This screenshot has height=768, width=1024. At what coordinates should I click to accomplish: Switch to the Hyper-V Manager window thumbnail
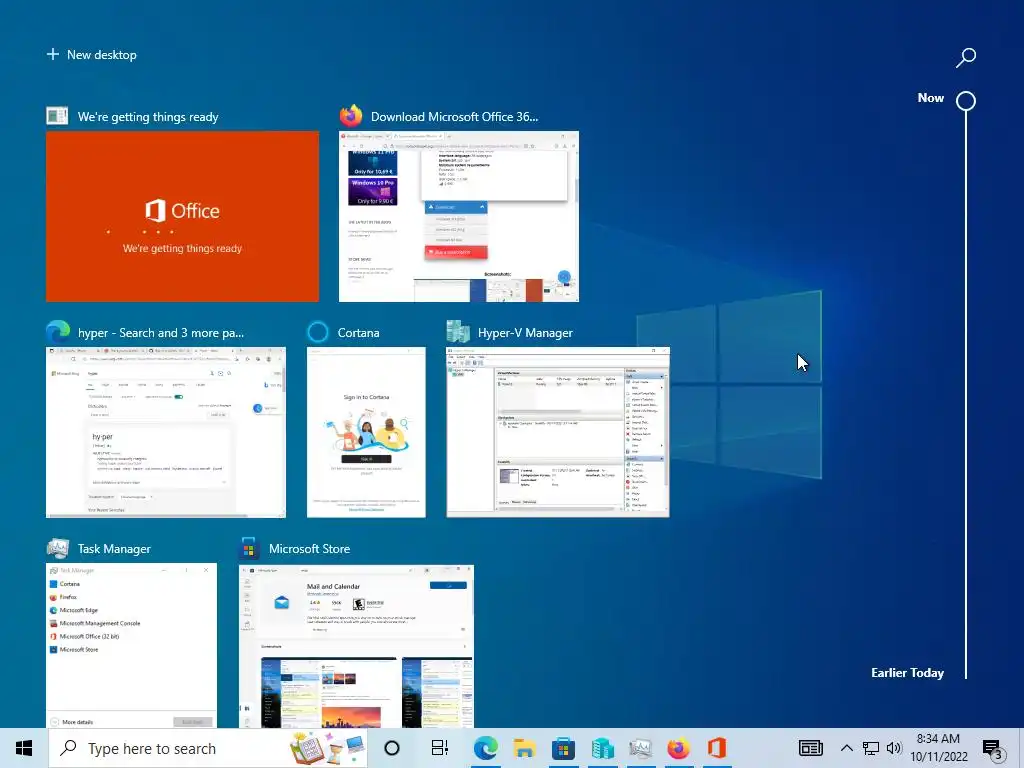pyautogui.click(x=558, y=432)
